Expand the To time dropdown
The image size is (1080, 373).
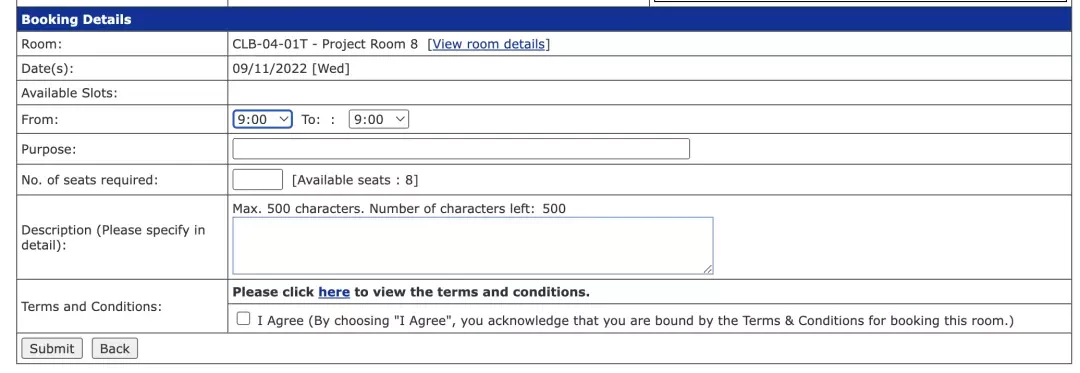pyautogui.click(x=379, y=119)
